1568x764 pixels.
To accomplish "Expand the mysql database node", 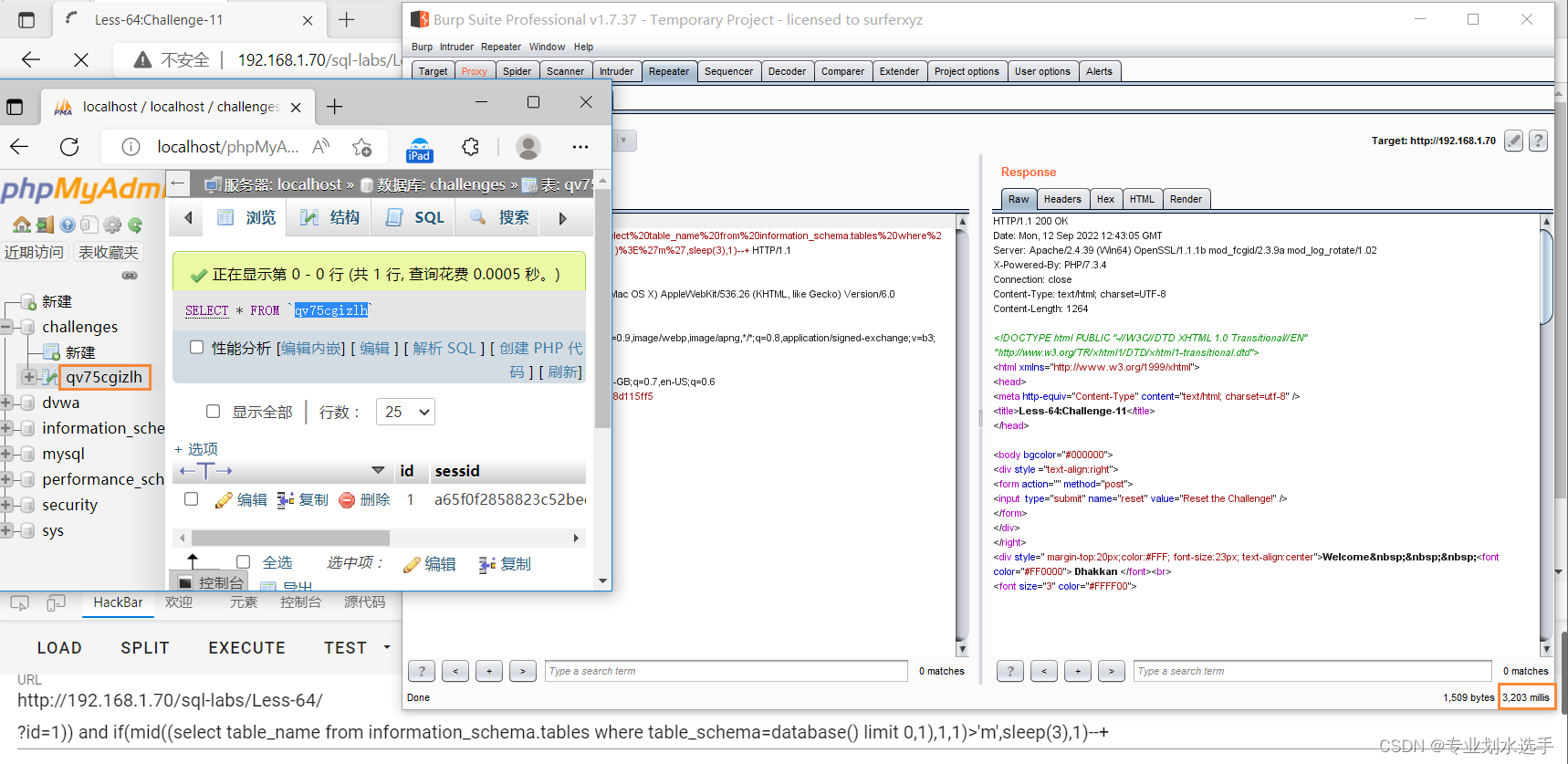I will pyautogui.click(x=7, y=454).
